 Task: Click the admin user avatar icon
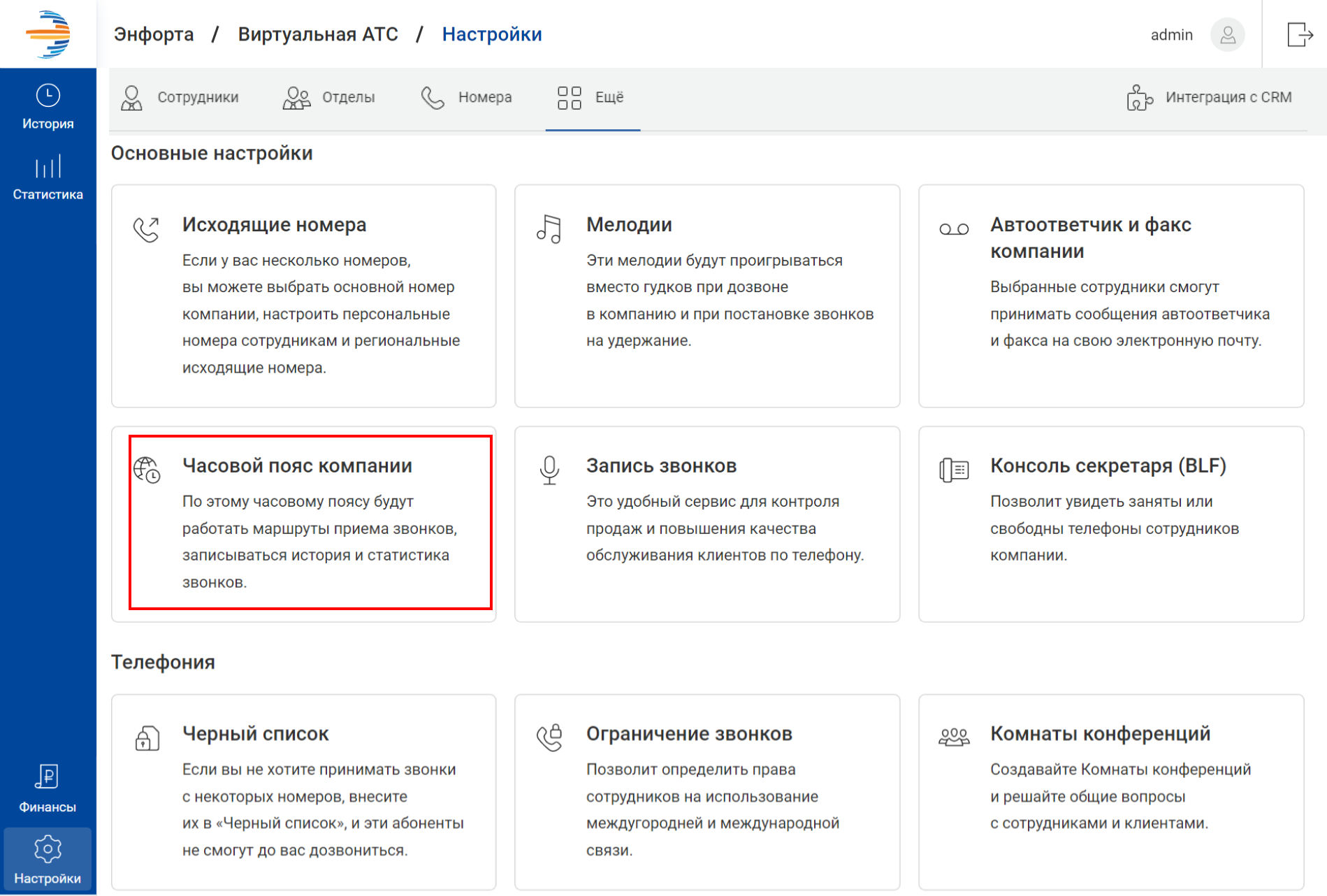pyautogui.click(x=1227, y=34)
